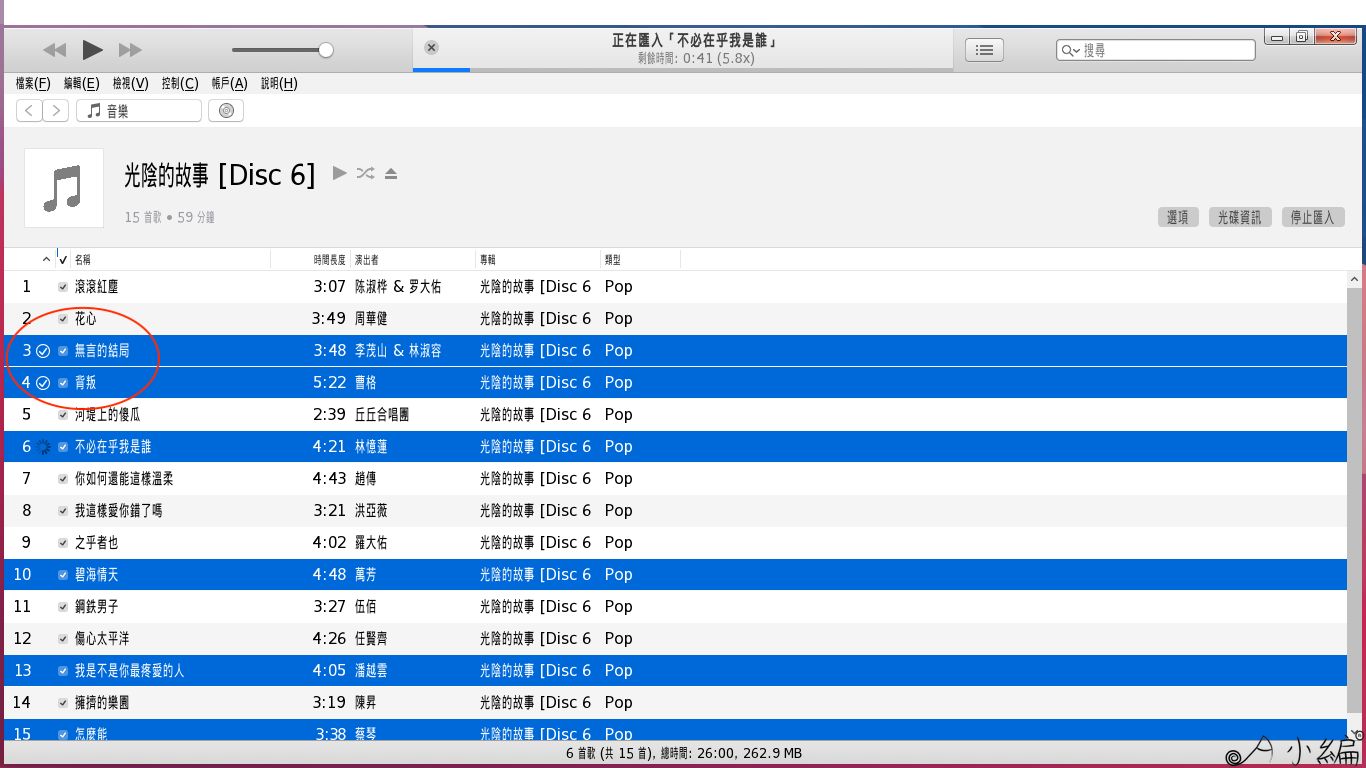The height and width of the screenshot is (768, 1366).
Task: Uncheck the checkbox for 花心
Action: coord(63,319)
